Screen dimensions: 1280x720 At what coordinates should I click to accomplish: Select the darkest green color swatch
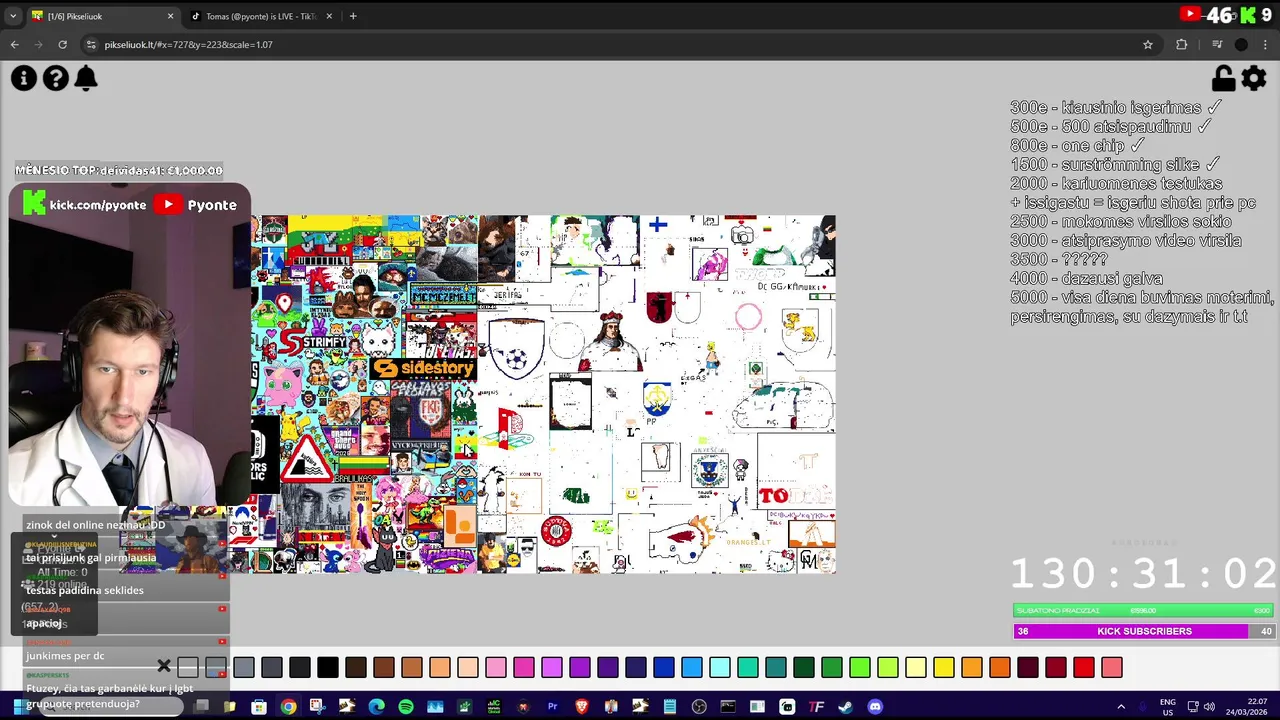pos(804,667)
